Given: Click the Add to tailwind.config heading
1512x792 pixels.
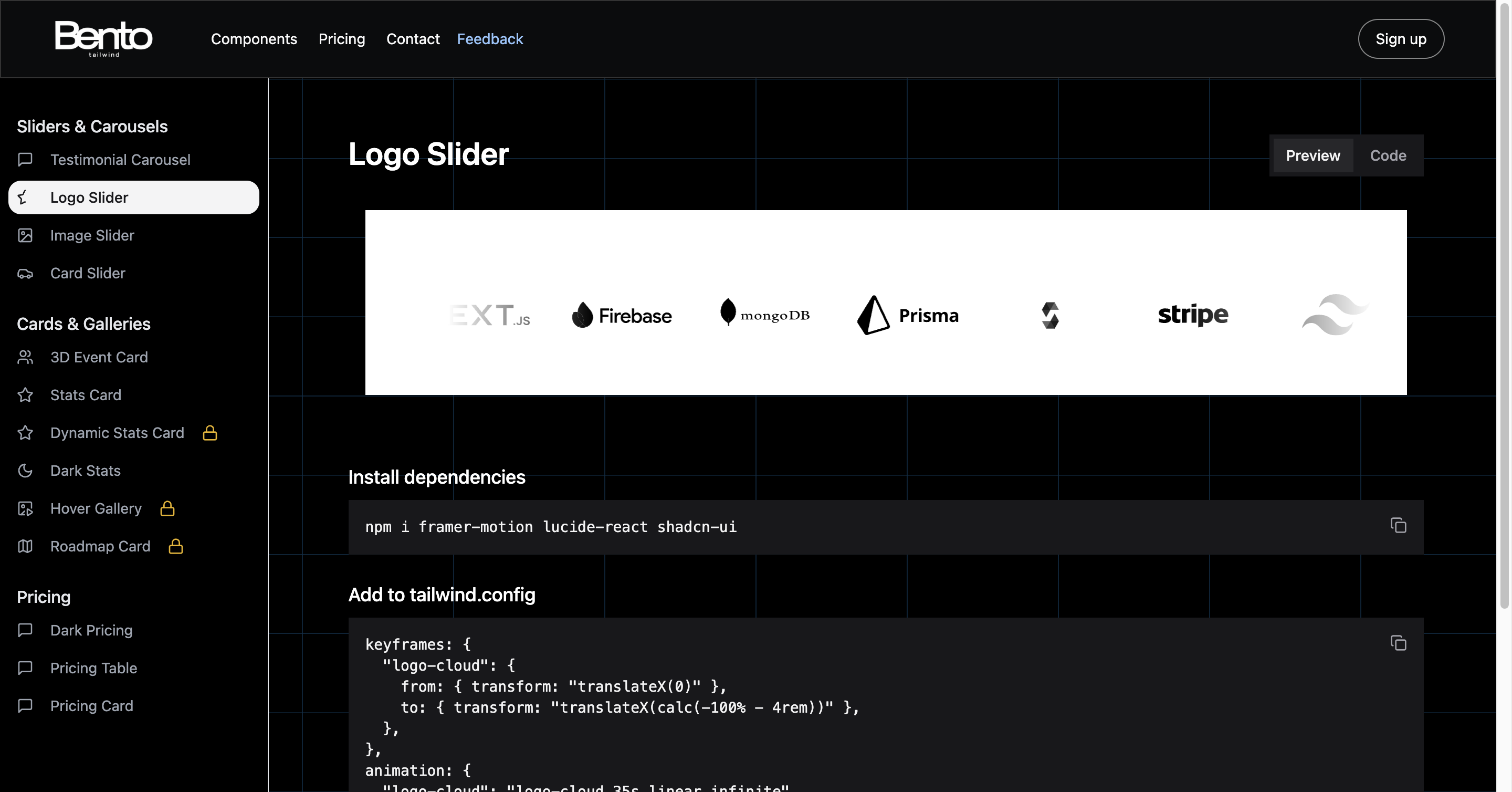Looking at the screenshot, I should point(442,595).
